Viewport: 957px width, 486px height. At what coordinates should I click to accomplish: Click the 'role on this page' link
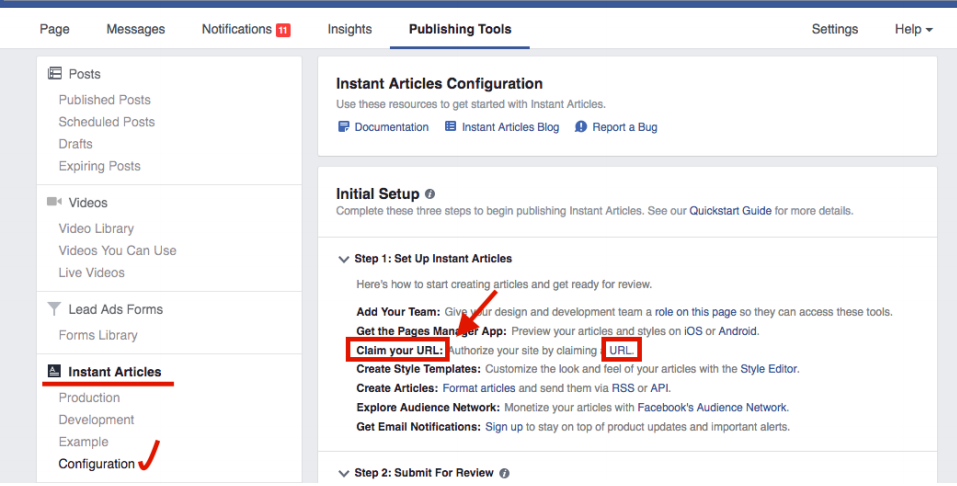tap(696, 312)
